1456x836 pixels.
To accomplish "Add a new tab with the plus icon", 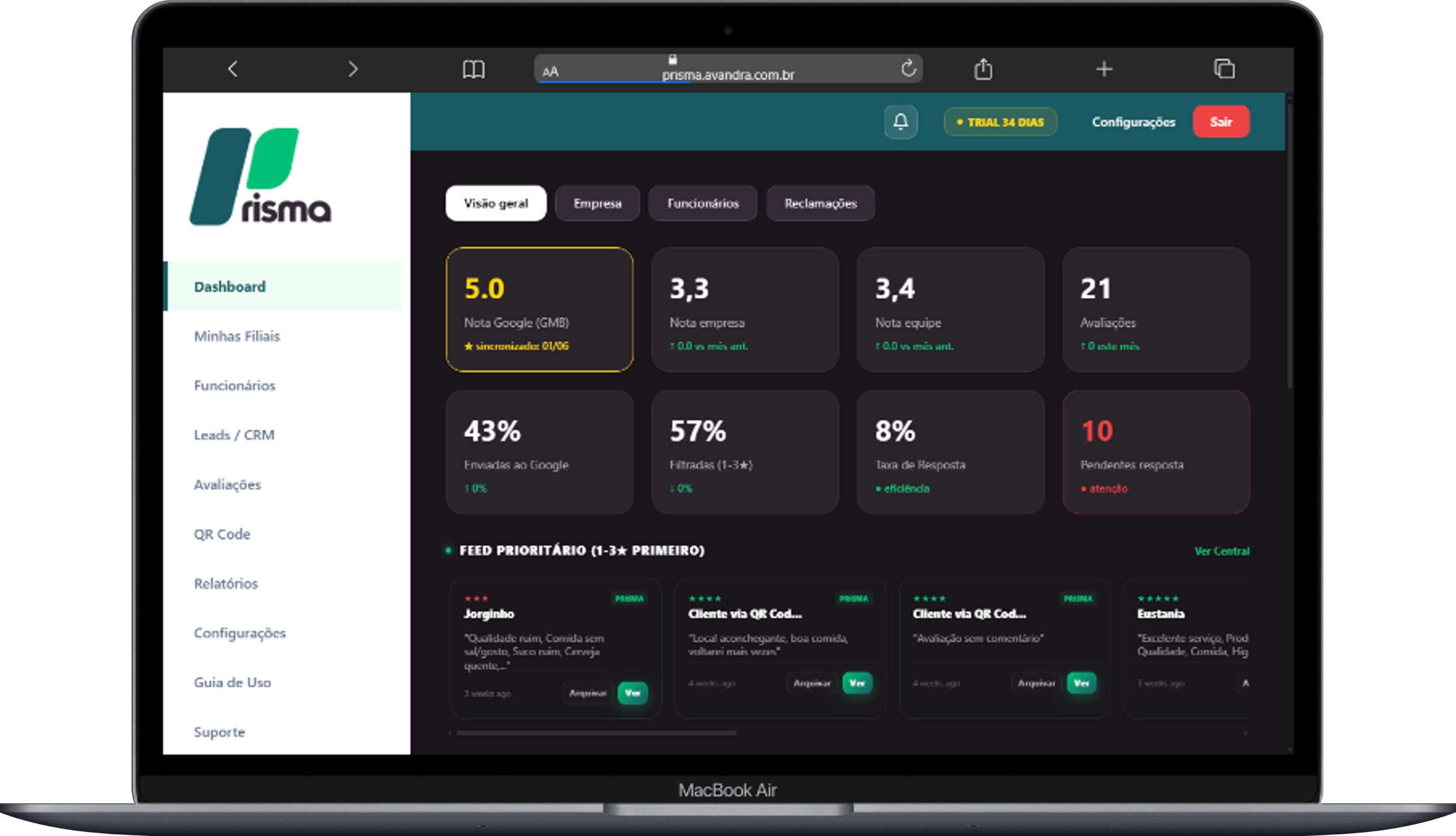I will [1104, 69].
